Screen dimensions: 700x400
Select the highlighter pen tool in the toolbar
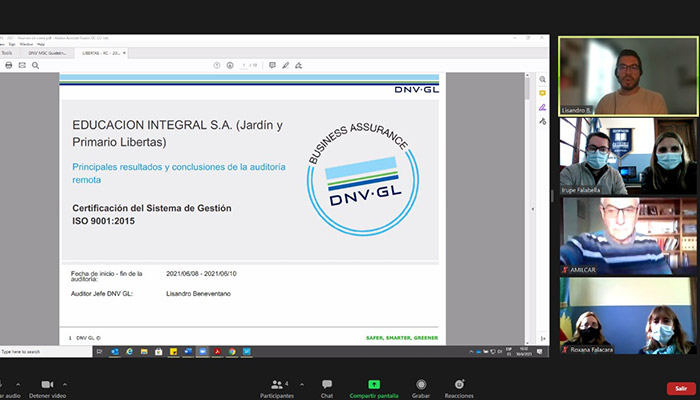tap(285, 65)
